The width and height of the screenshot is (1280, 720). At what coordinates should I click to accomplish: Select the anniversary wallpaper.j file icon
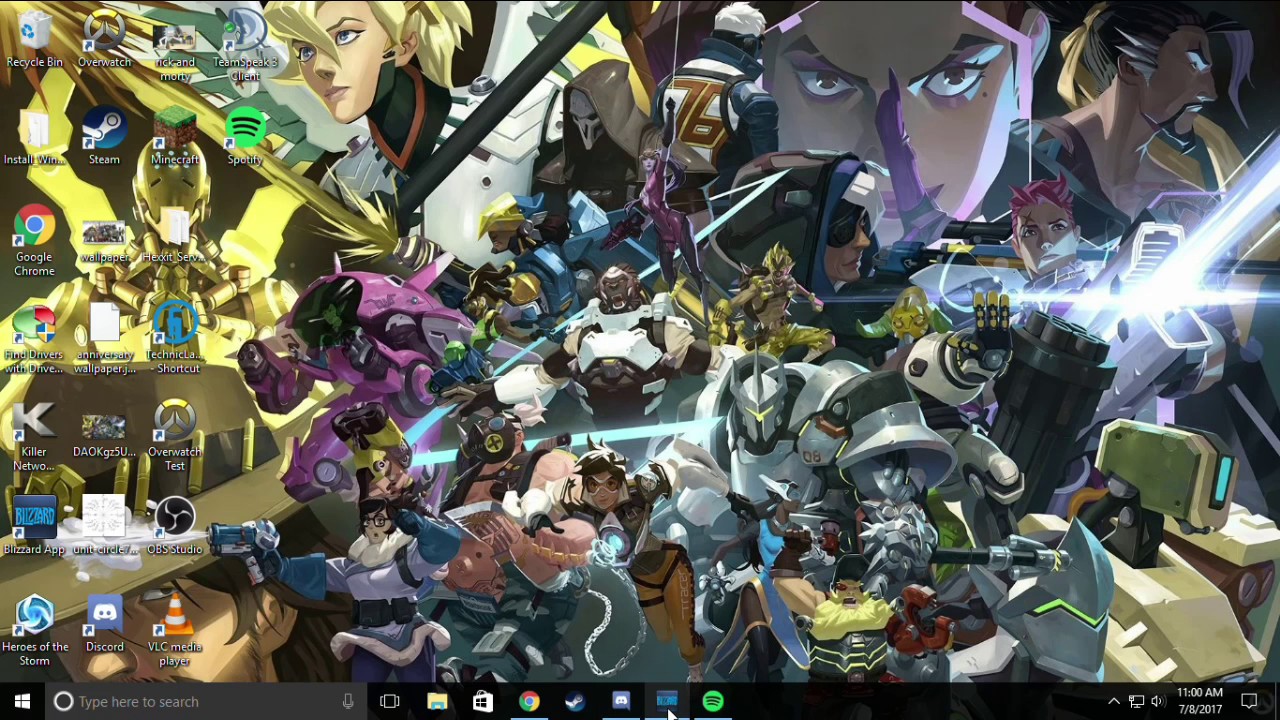point(104,340)
